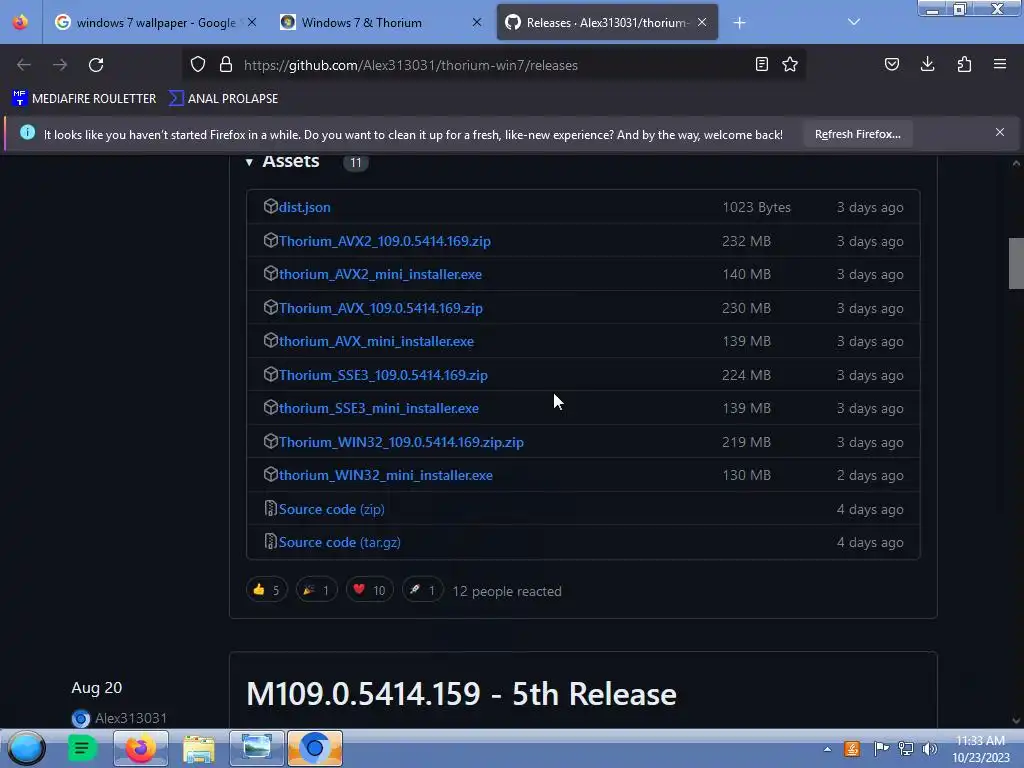Download Thorium_AVX_109.0.5414.169.zip
This screenshot has height=768, width=1024.
coord(381,308)
